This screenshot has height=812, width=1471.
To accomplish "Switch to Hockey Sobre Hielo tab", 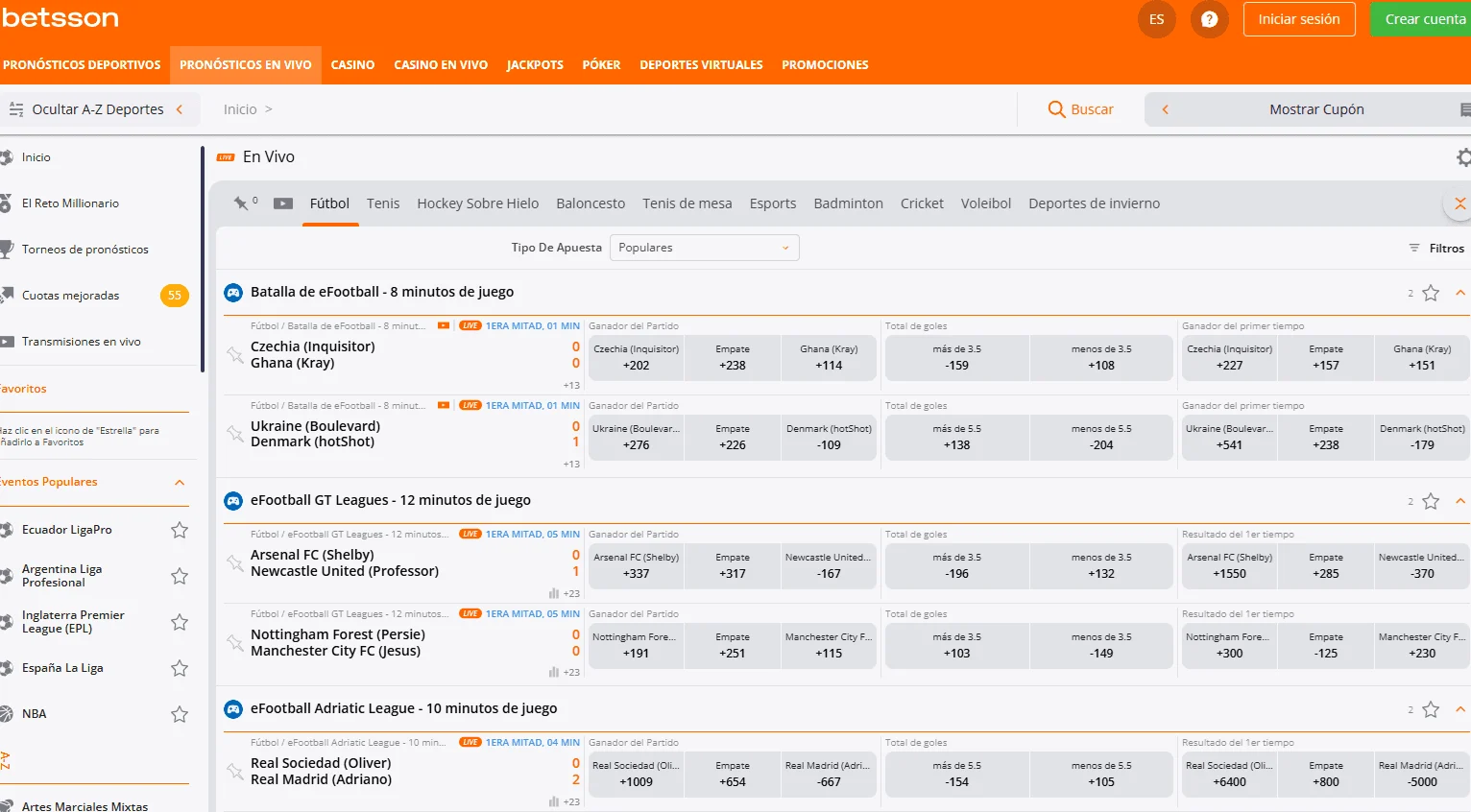I will pyautogui.click(x=478, y=203).
